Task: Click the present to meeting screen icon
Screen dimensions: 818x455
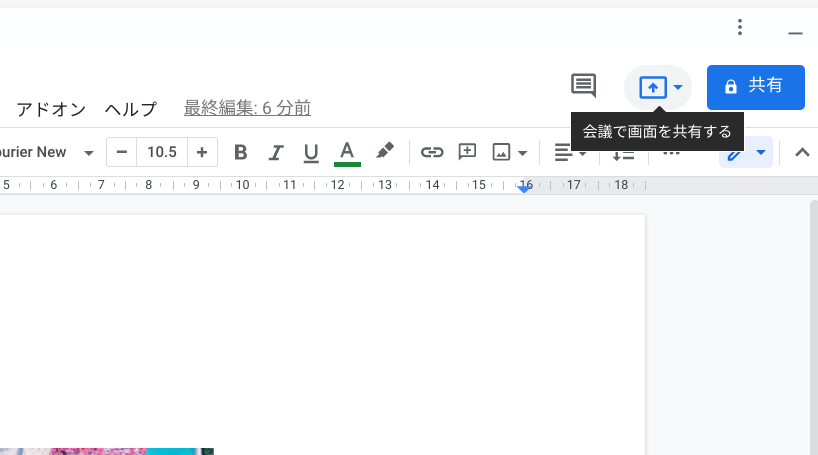Action: 653,87
